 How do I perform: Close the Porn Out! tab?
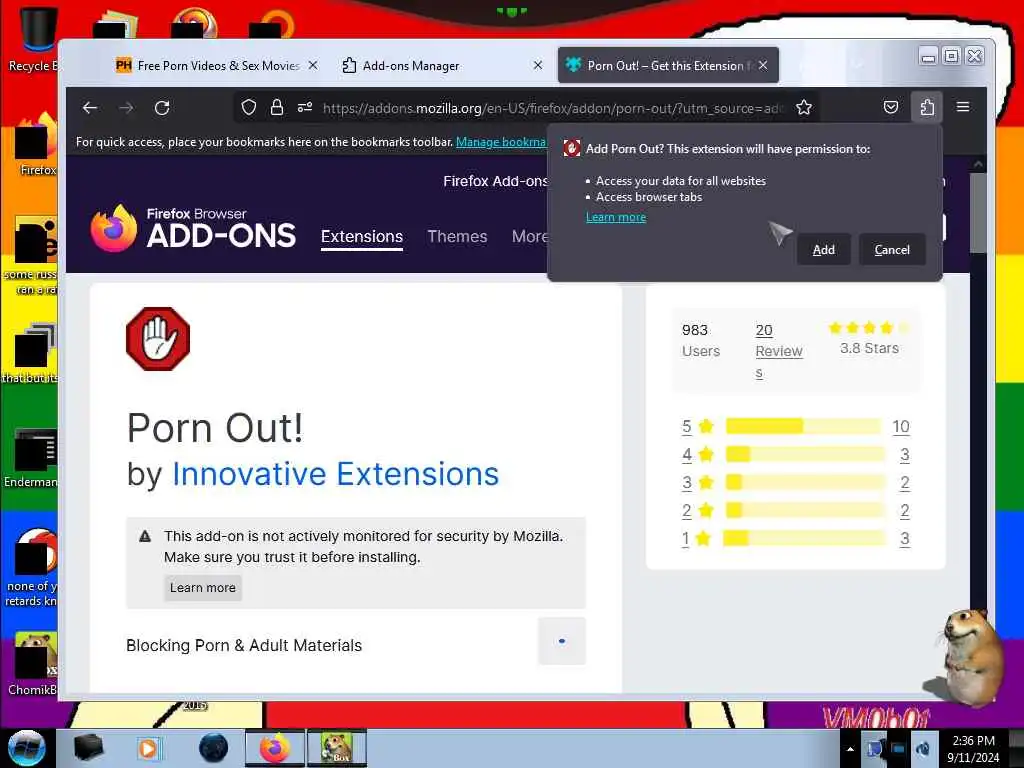[763, 65]
